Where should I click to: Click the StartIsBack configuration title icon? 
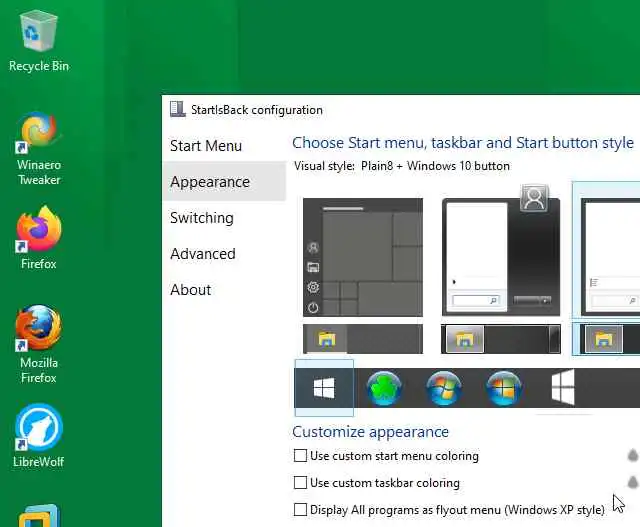[x=178, y=109]
